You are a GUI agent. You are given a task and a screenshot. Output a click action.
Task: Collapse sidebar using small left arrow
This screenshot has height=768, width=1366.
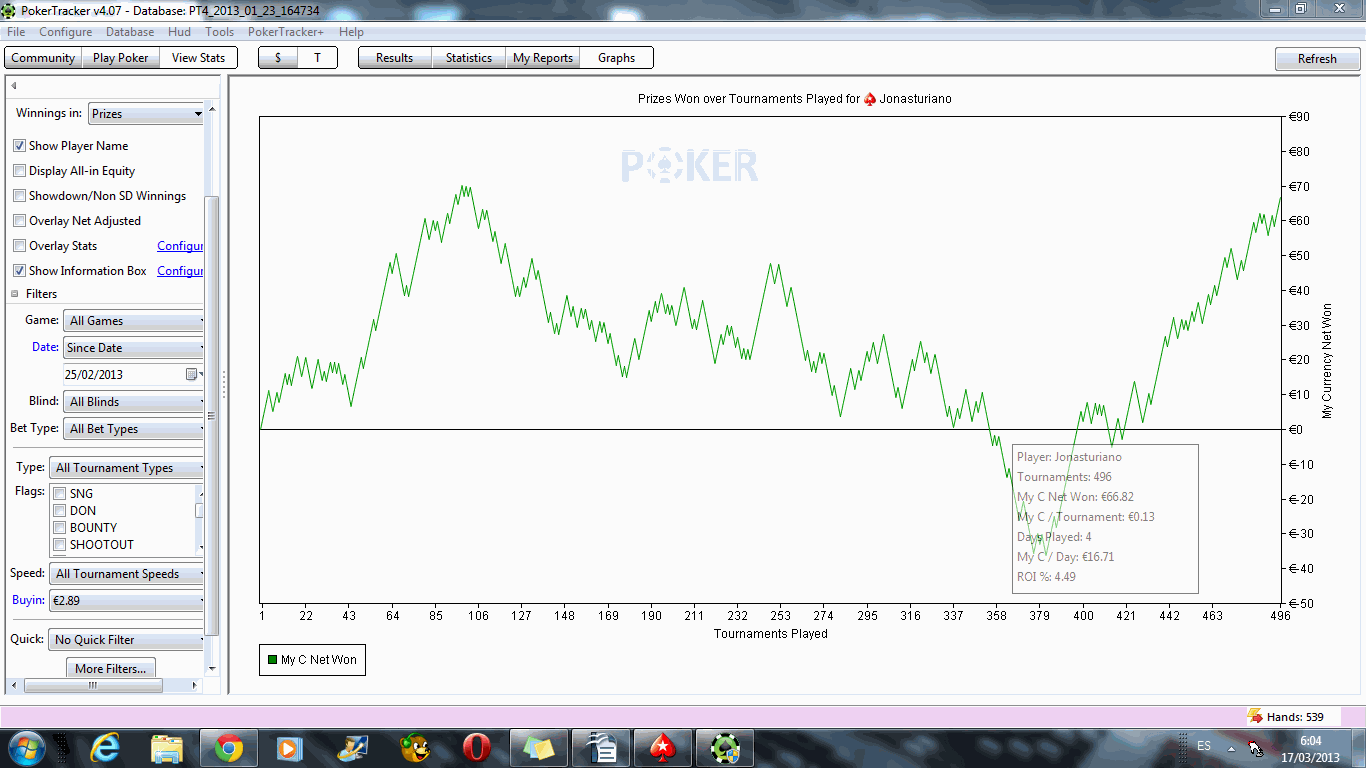tap(14, 86)
